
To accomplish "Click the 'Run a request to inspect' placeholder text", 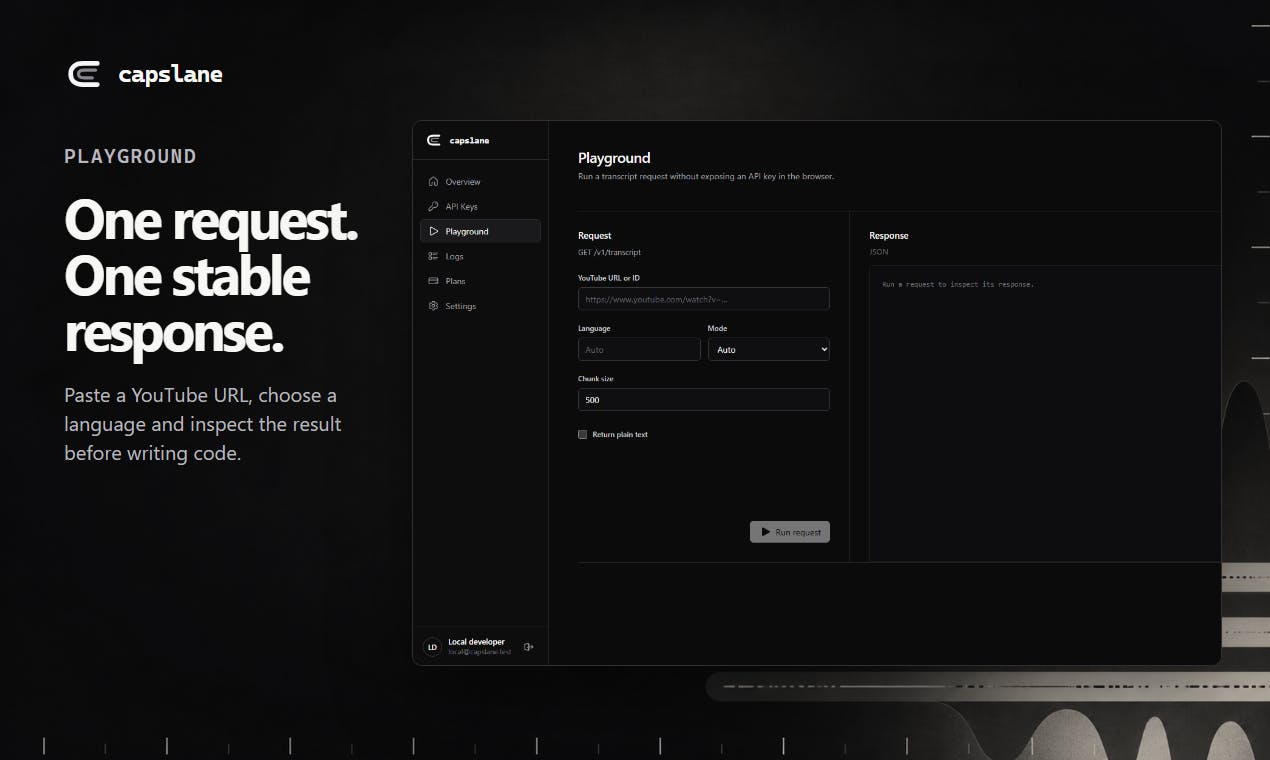I will pos(958,284).
